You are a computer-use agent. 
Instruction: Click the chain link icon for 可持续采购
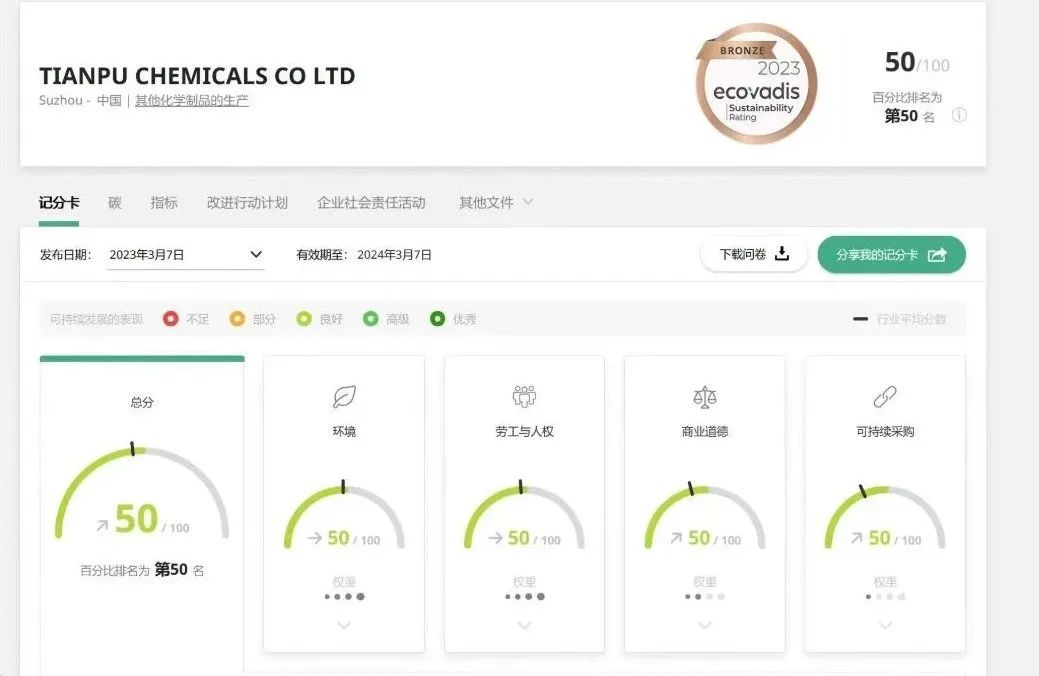pos(885,396)
